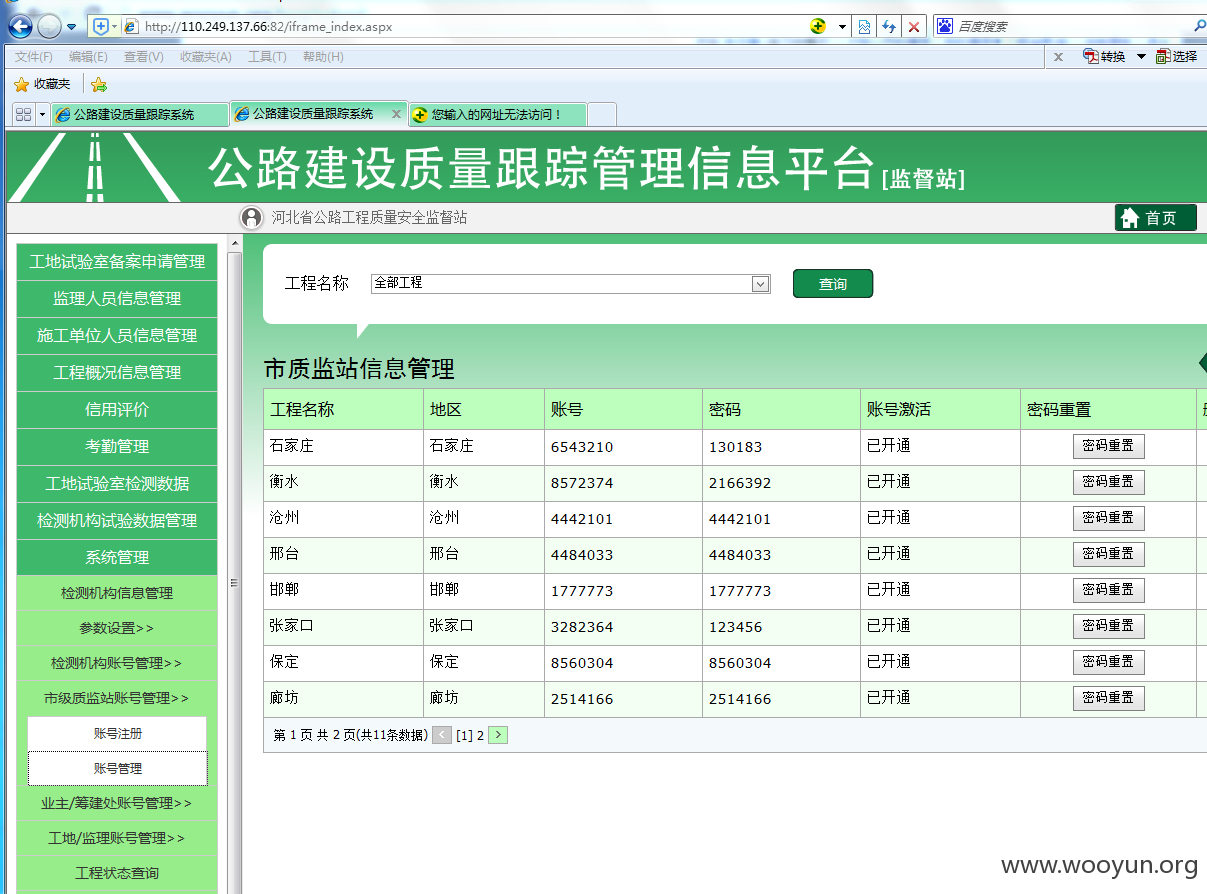Click 密码重置 button for 石家庄 row
The width and height of the screenshot is (1207, 894).
click(x=1108, y=446)
